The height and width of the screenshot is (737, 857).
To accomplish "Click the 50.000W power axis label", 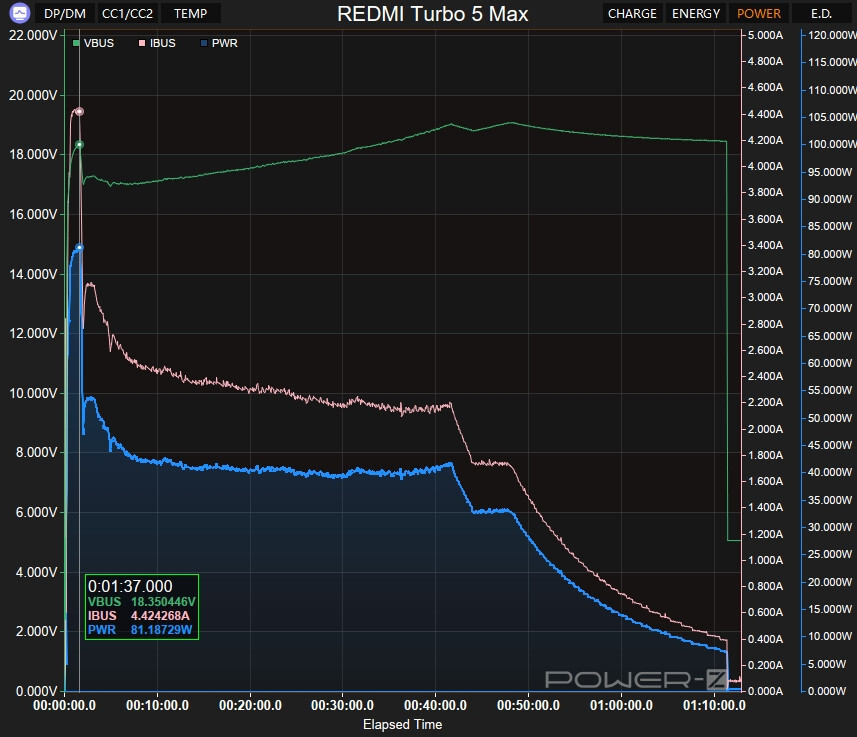I will [830, 418].
